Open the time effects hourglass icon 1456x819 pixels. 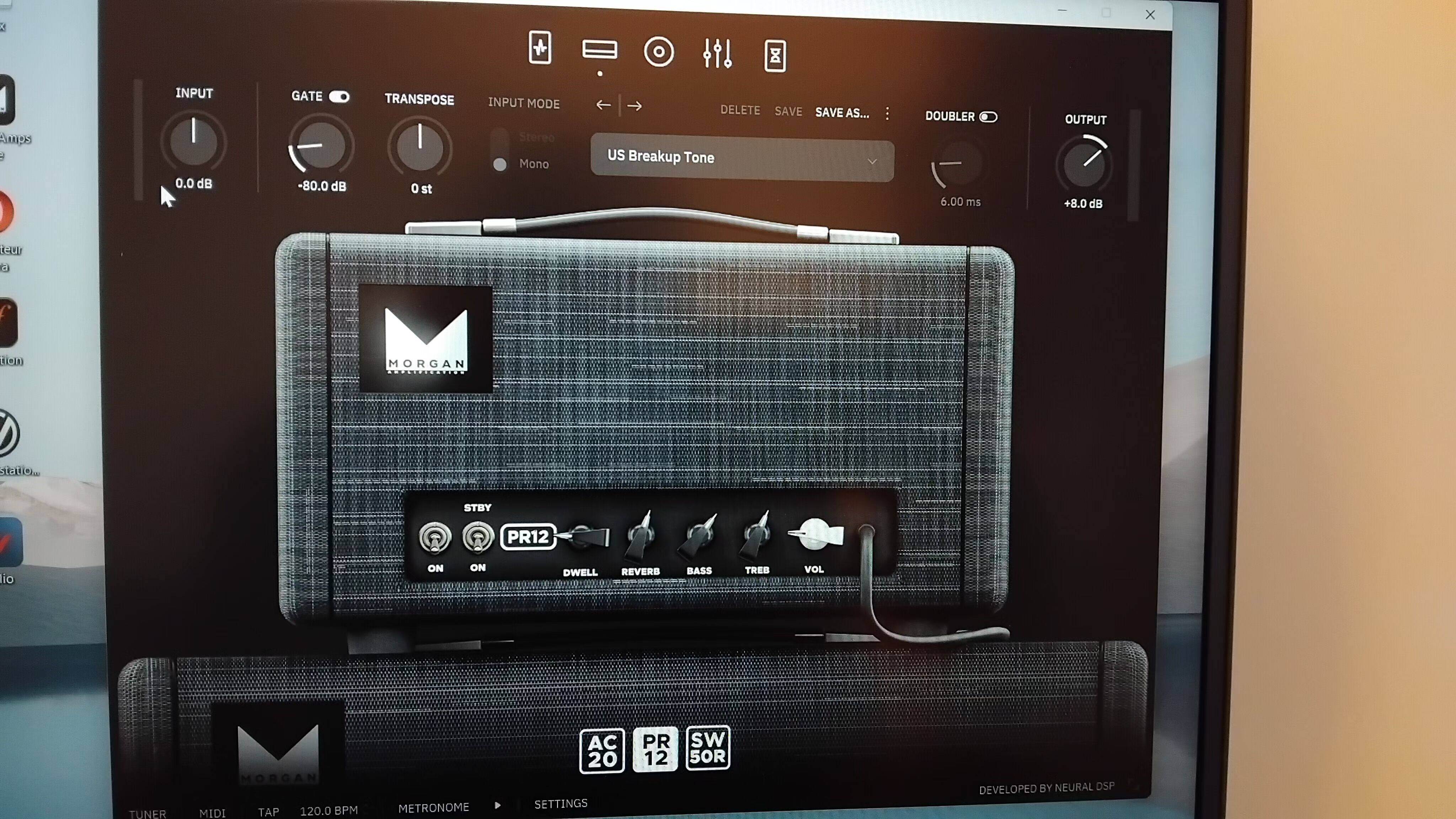[775, 55]
